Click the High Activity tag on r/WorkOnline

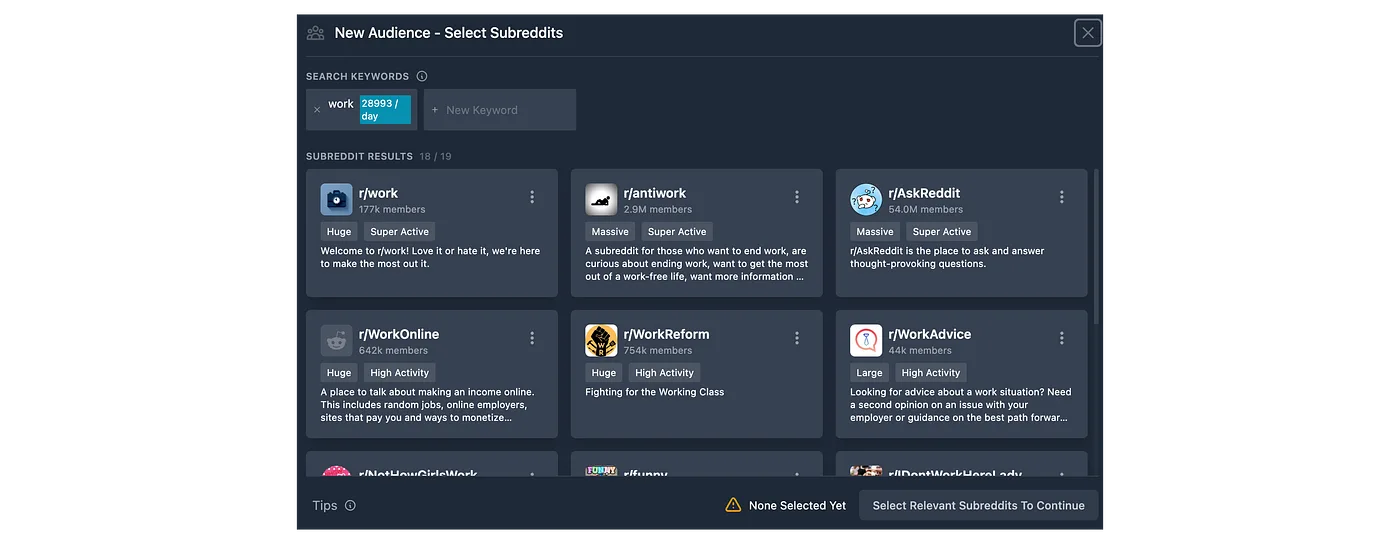coord(399,373)
